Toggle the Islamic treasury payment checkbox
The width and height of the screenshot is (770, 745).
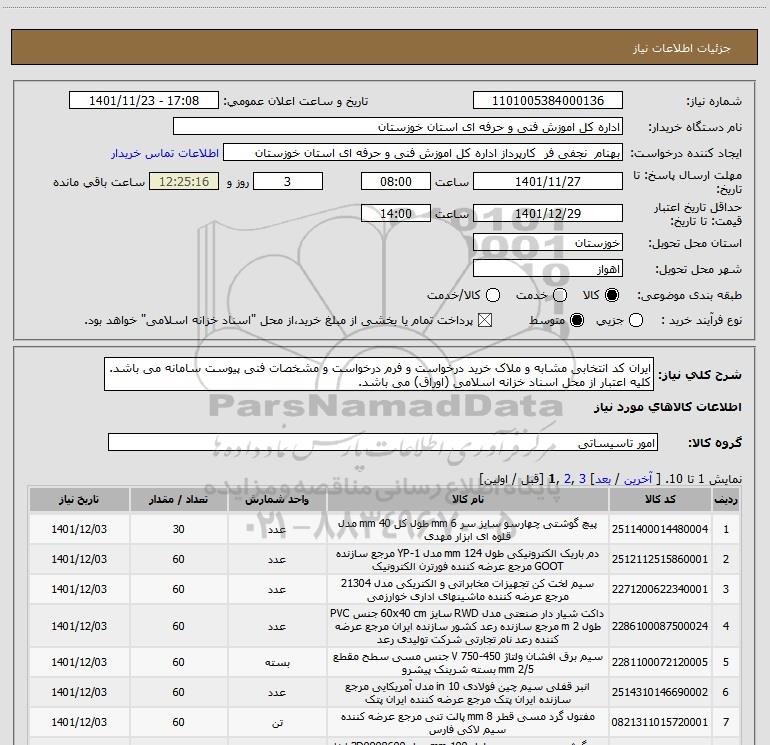click(x=485, y=321)
